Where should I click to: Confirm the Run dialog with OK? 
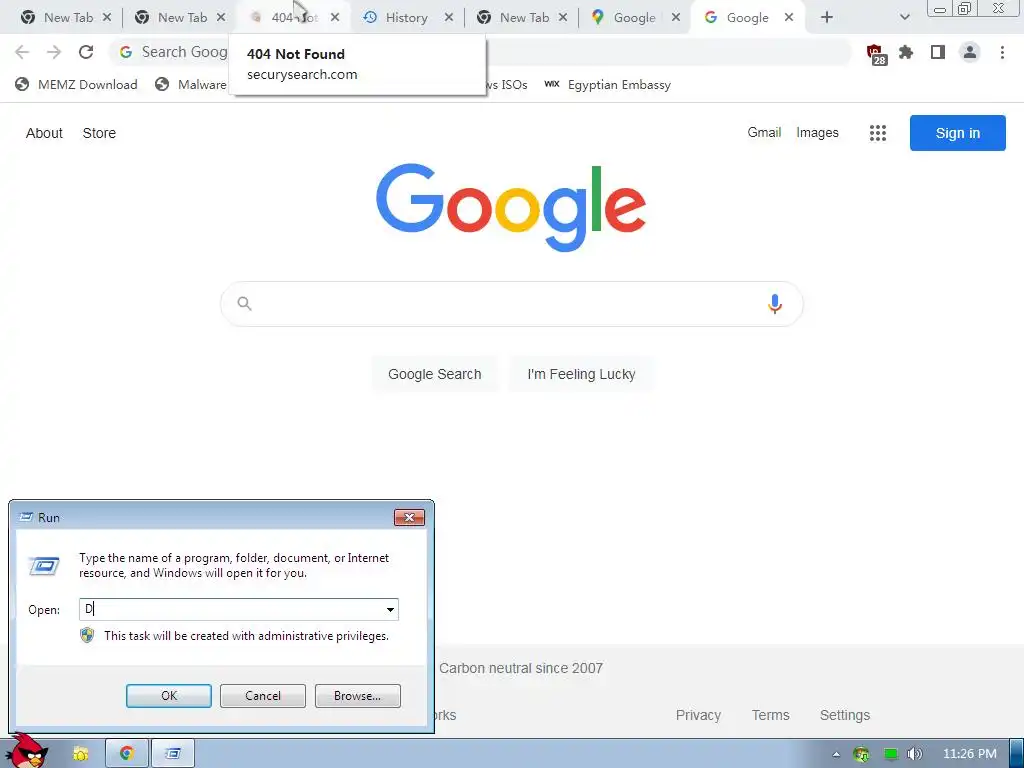[168, 696]
